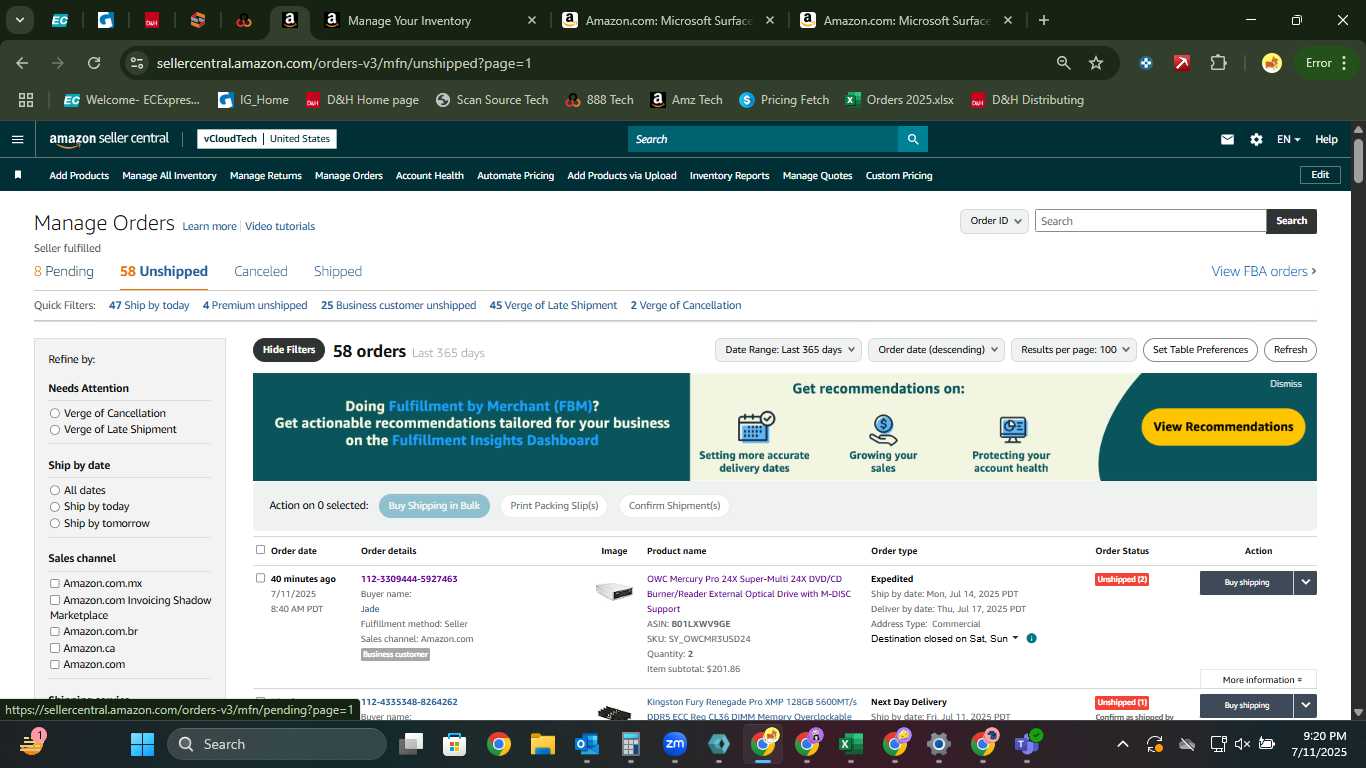Select Ship by today radio option
Viewport: 1366px width, 768px height.
click(55, 507)
